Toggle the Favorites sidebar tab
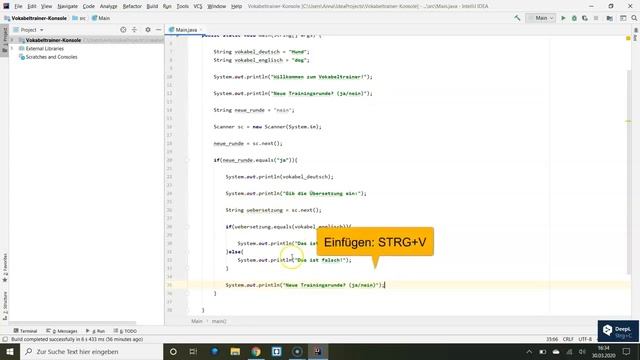The image size is (640, 360). (x=5, y=267)
